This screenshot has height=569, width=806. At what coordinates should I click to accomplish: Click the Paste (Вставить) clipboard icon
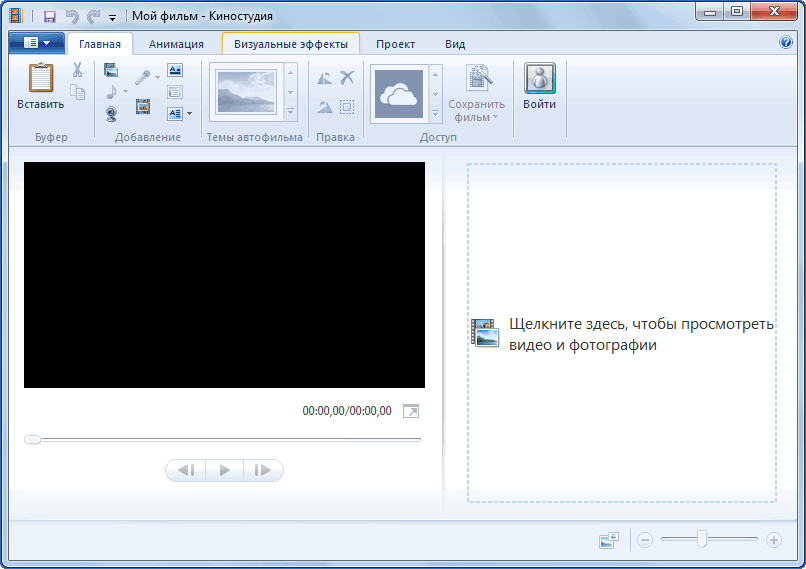coord(41,78)
